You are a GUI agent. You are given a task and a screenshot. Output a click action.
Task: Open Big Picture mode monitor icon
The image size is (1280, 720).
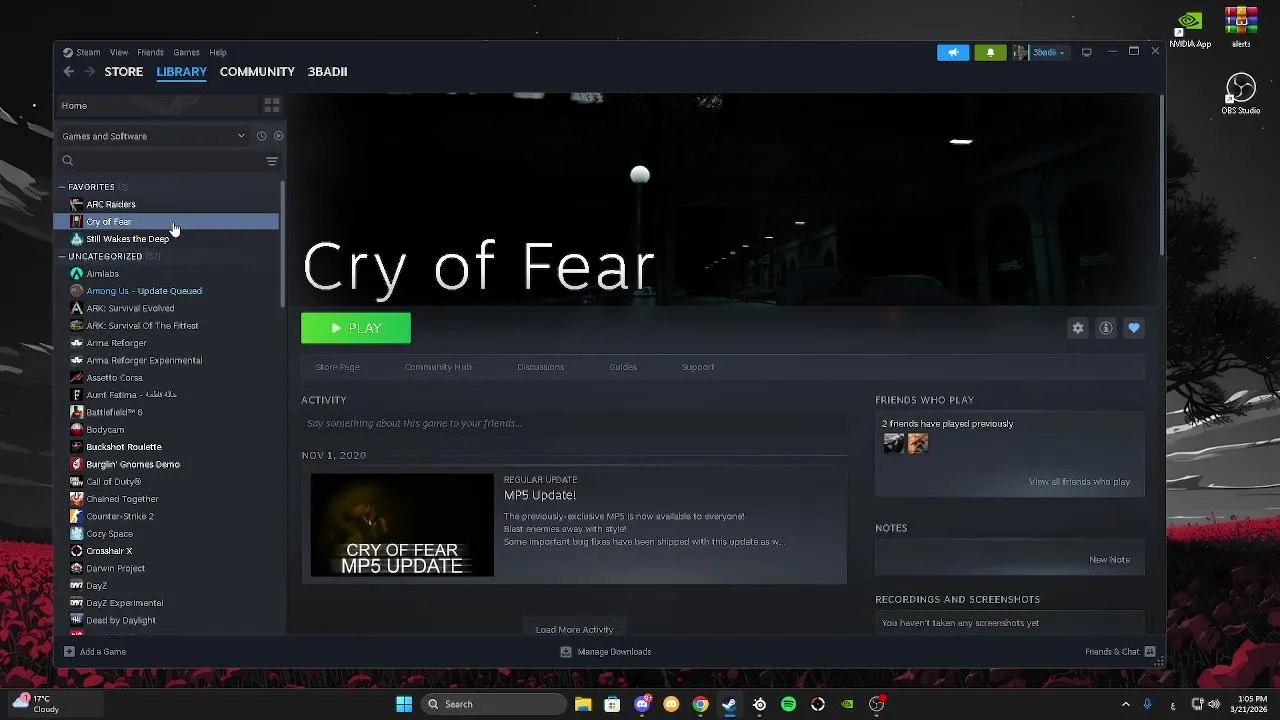tap(1086, 52)
